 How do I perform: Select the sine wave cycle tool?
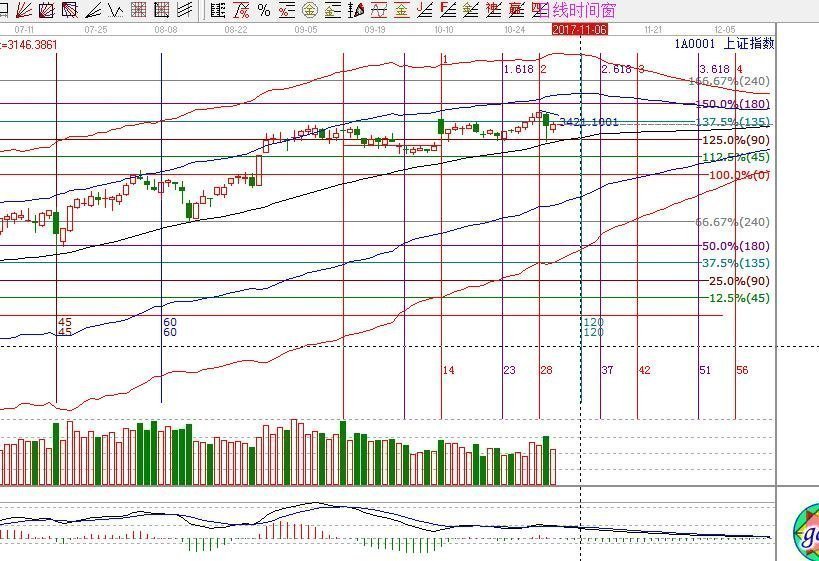[x=379, y=10]
